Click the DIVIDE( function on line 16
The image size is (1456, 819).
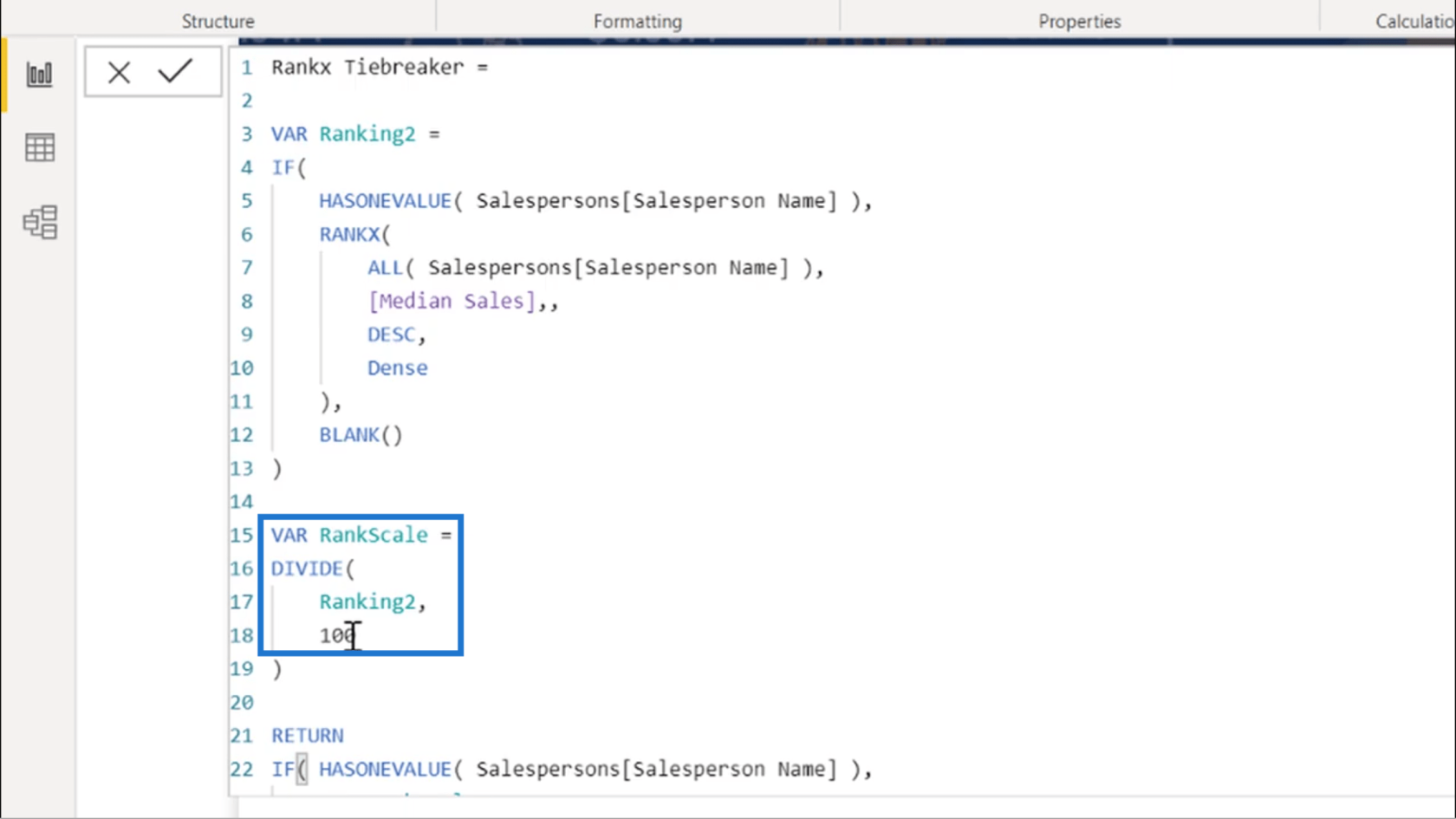(x=313, y=569)
